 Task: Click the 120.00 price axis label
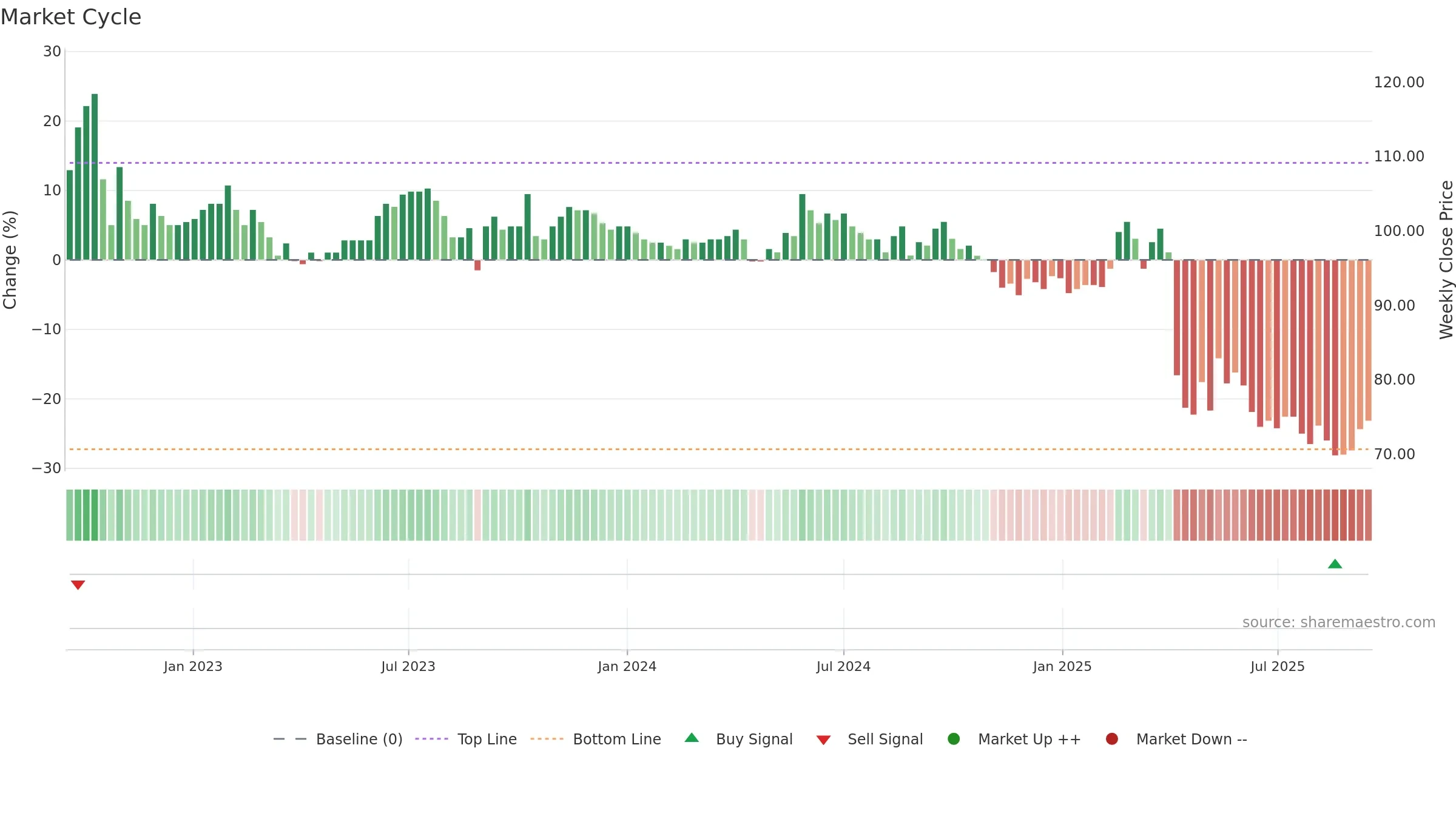point(1399,82)
